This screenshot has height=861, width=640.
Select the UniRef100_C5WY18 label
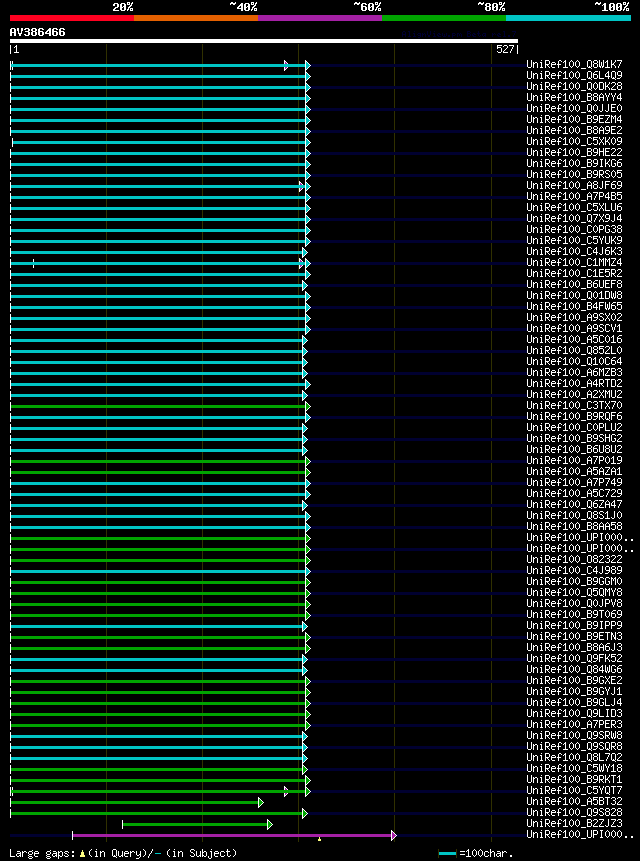click(574, 768)
